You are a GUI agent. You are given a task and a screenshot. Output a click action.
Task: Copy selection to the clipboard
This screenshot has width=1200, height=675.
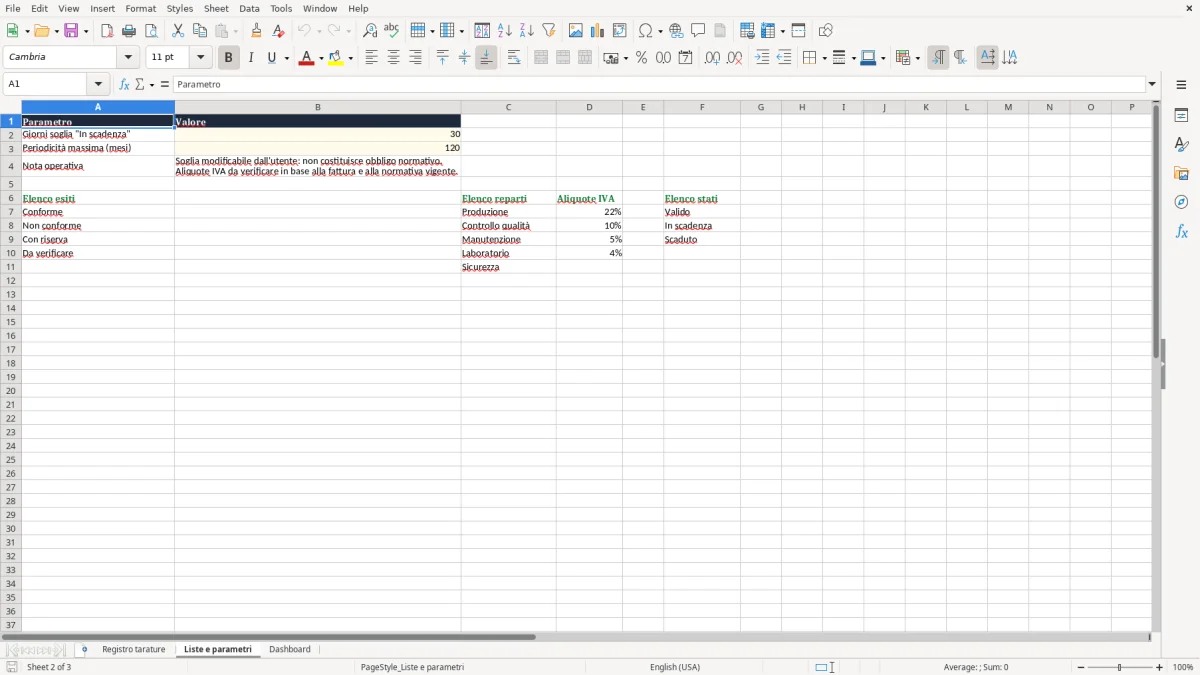pos(200,31)
